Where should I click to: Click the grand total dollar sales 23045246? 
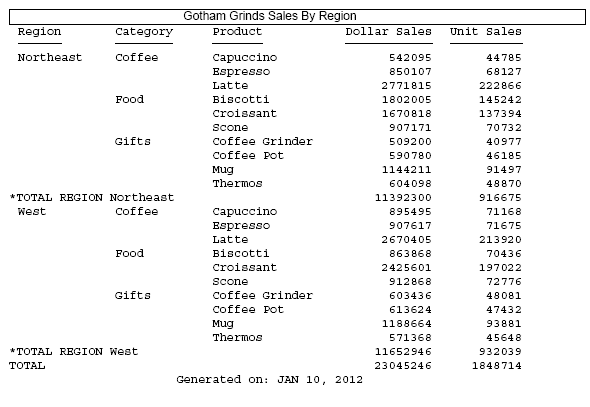coord(403,366)
